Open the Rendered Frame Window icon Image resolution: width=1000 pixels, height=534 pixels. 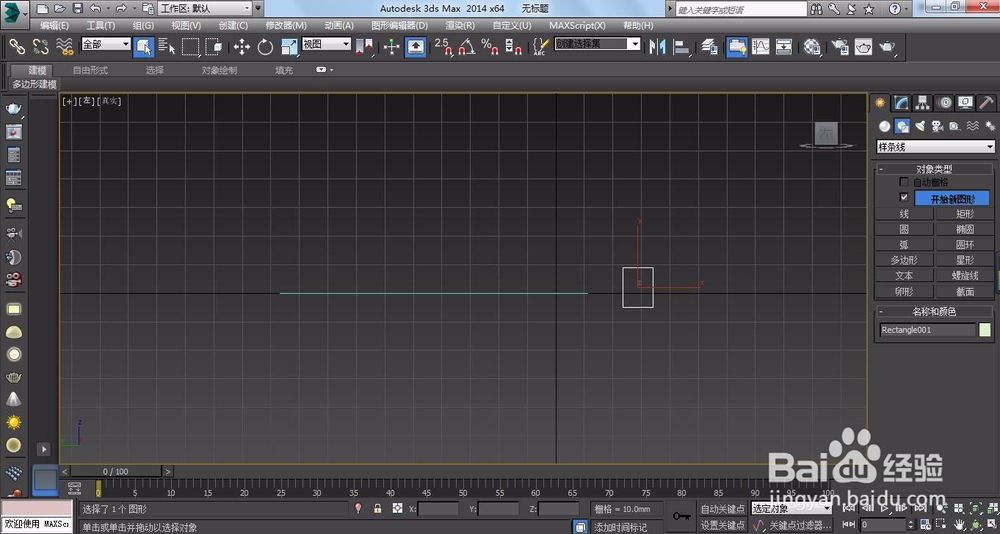tap(864, 47)
